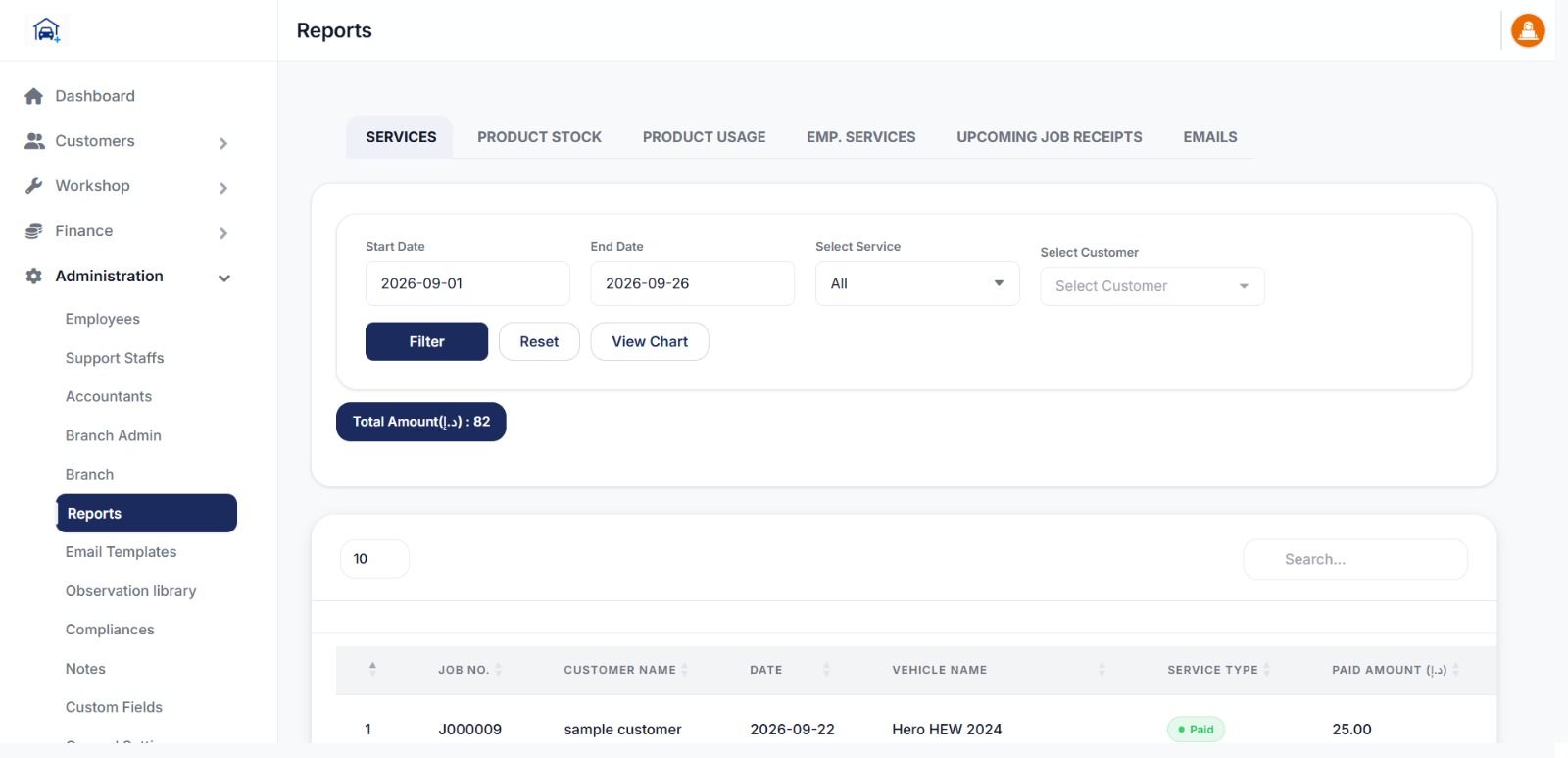
Task: Click the Start Date field
Action: (x=467, y=283)
